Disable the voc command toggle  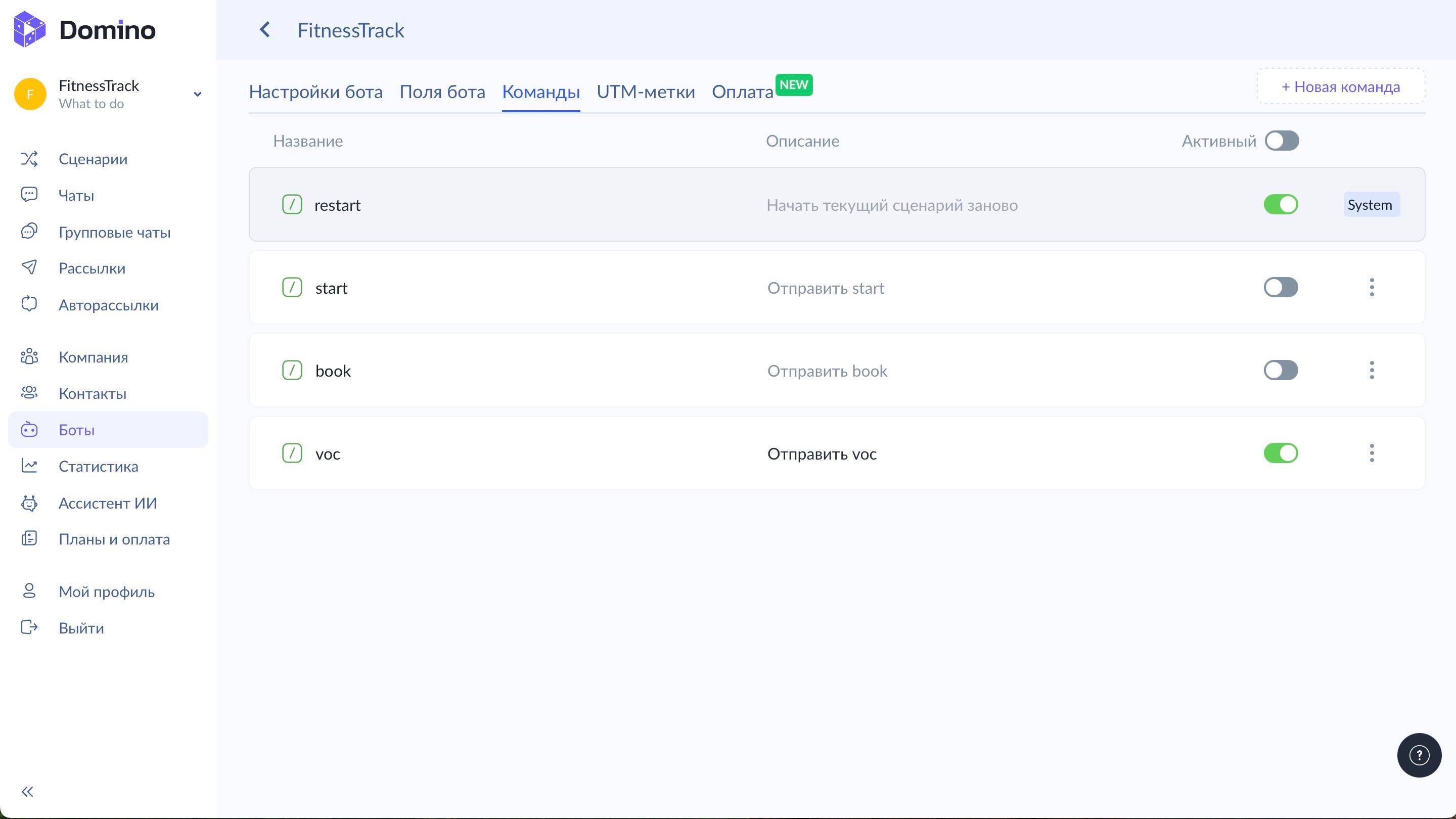1281,453
